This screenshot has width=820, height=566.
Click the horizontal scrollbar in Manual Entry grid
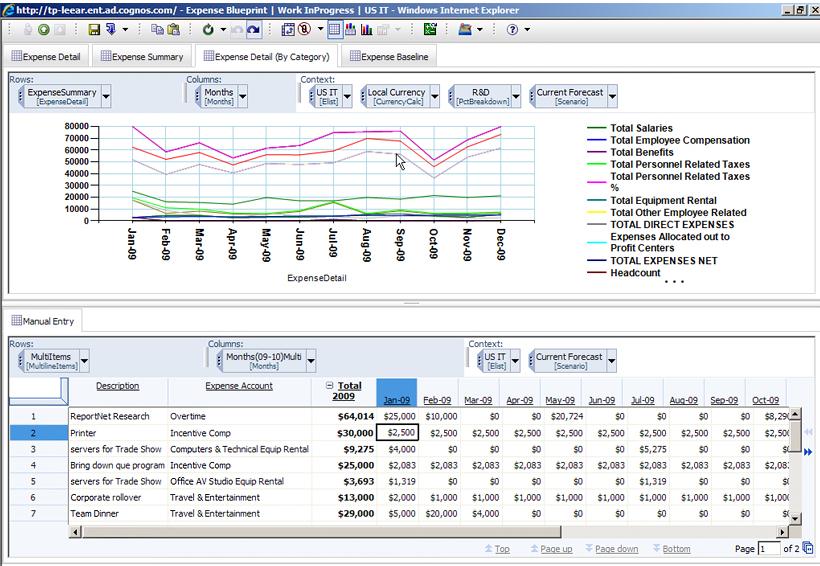tap(322, 532)
